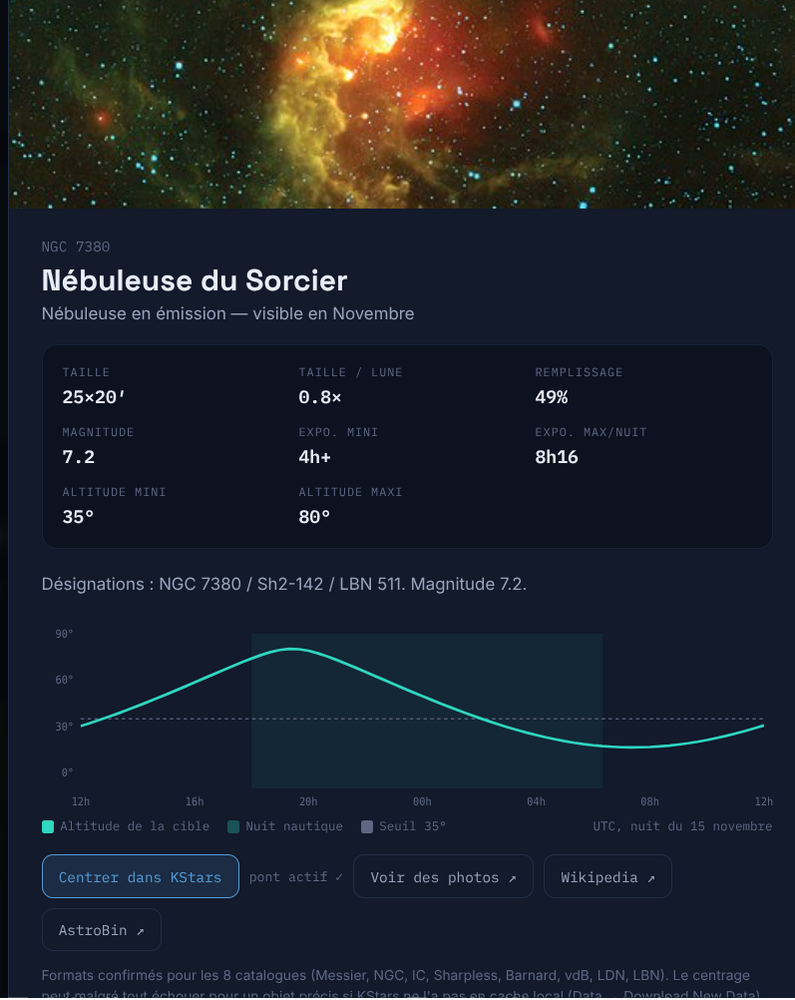This screenshot has height=1000, width=795.
Task: Open the AstroBin external link
Action: point(101,930)
